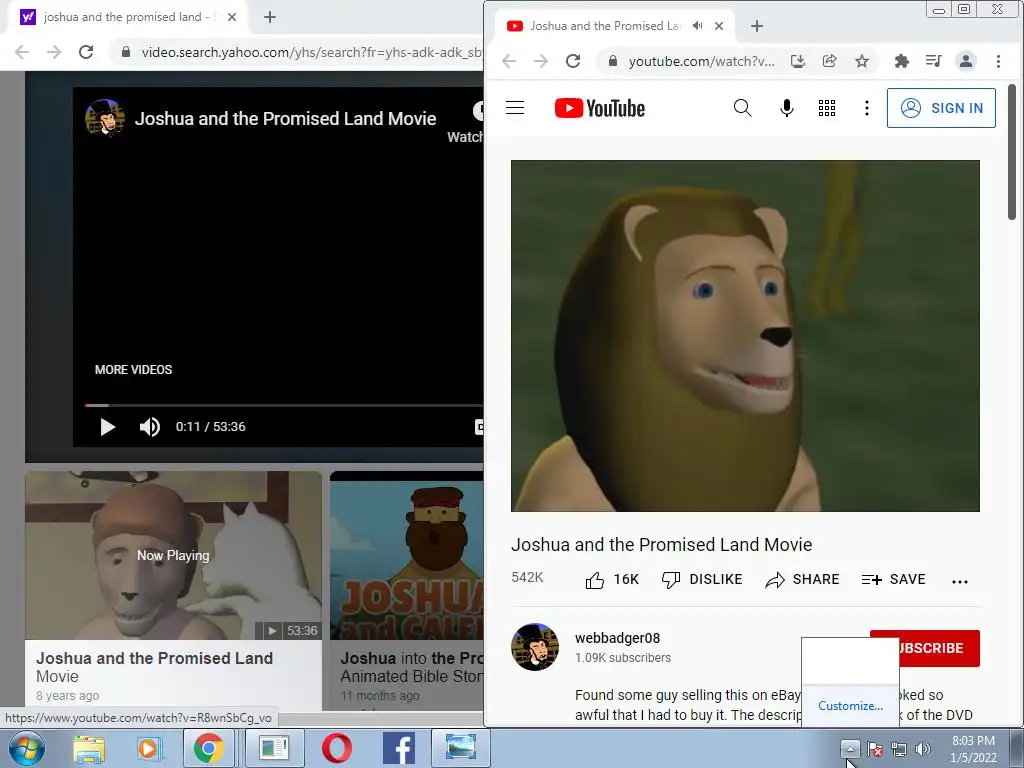
Task: Open YouTube hamburger guide menu
Action: pos(515,108)
